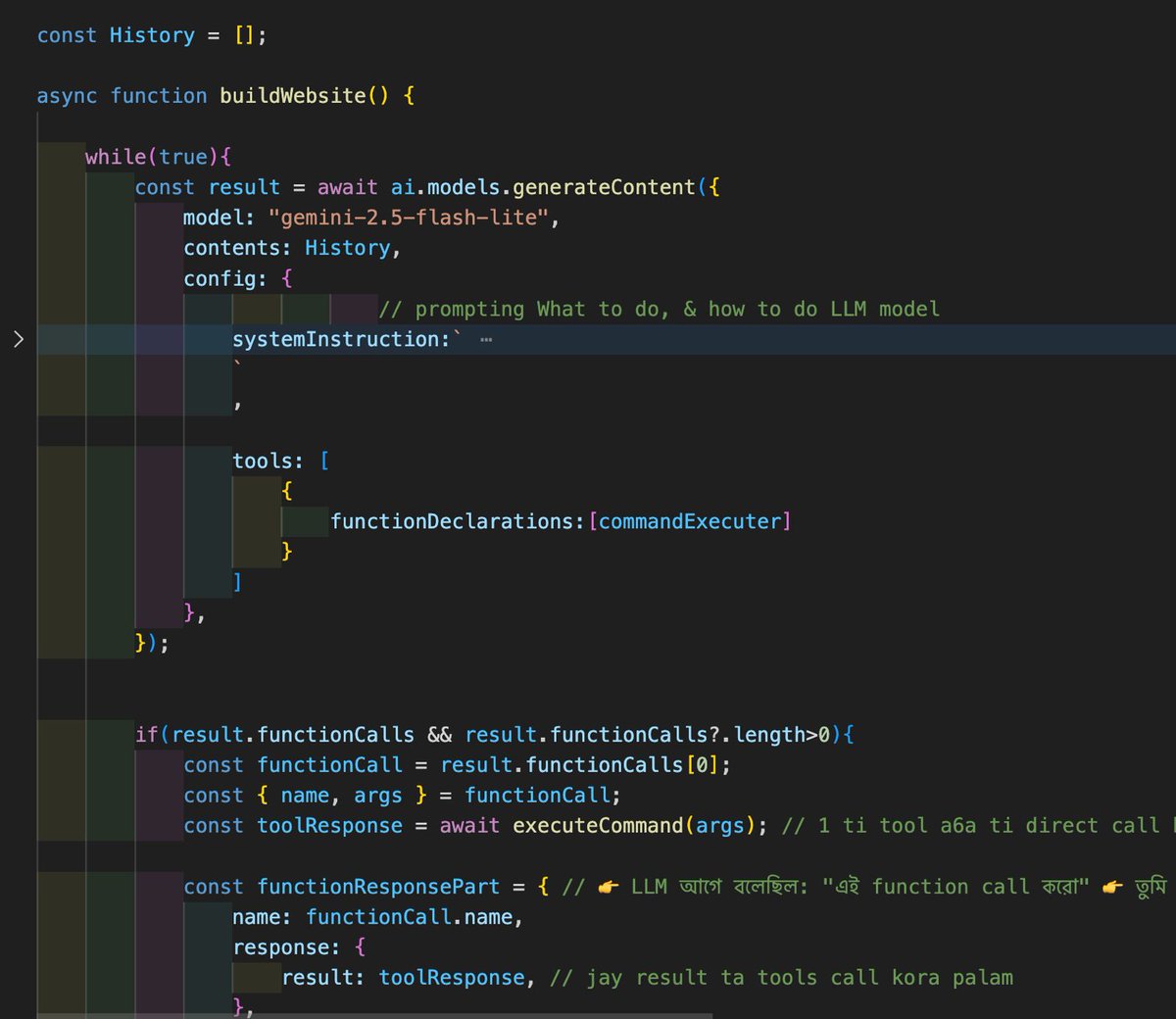Click 'generateContent' method call

click(x=604, y=187)
